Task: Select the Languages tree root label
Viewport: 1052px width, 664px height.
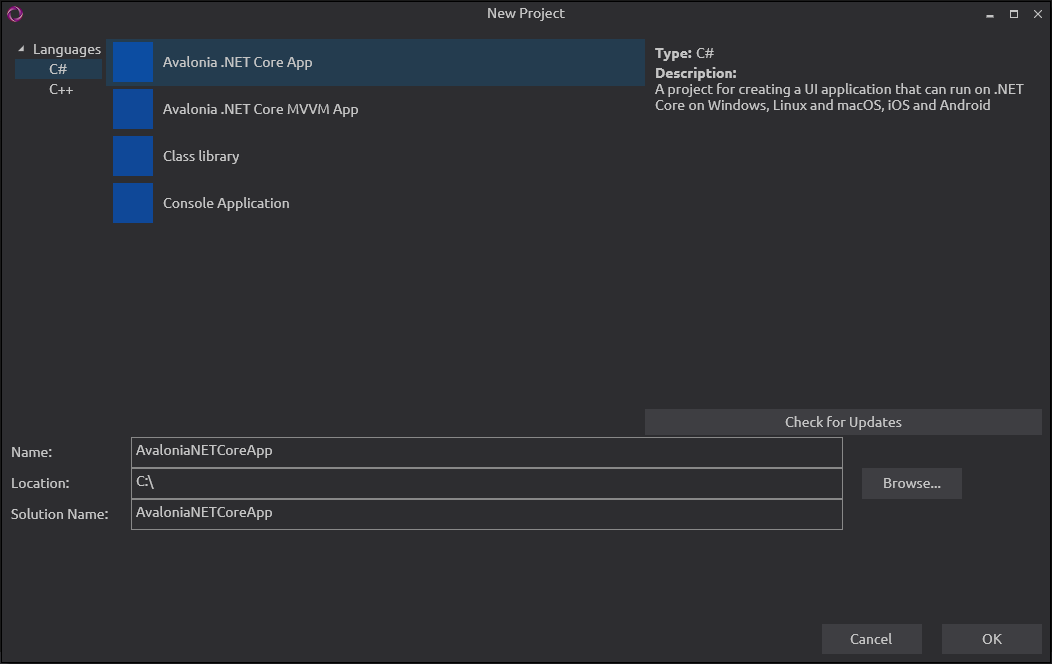Action: pyautogui.click(x=67, y=49)
